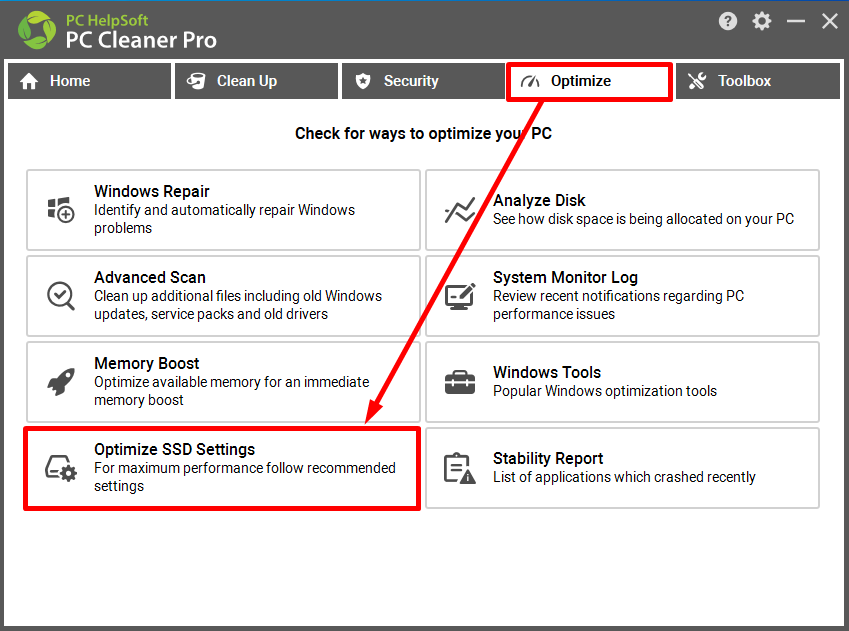Image resolution: width=849 pixels, height=631 pixels.
Task: Open the Help question mark icon
Action: pyautogui.click(x=728, y=21)
